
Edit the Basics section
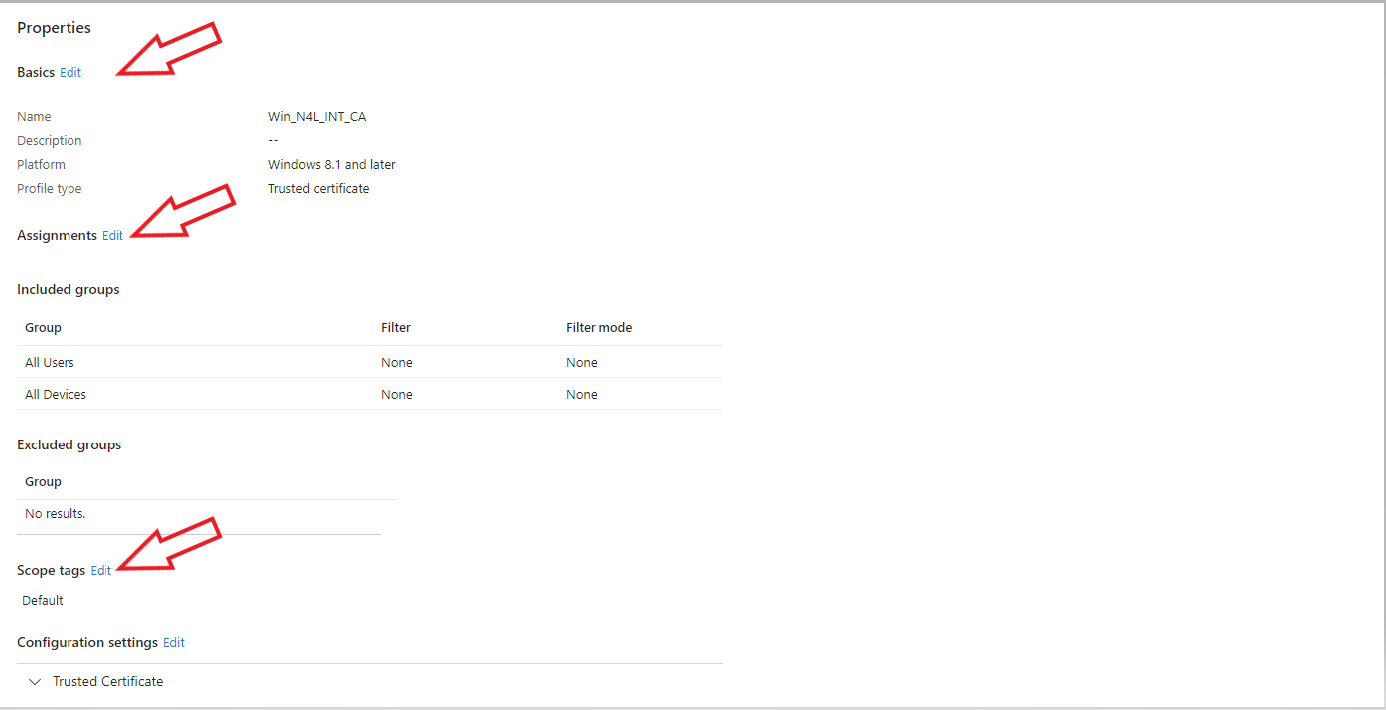(x=70, y=72)
